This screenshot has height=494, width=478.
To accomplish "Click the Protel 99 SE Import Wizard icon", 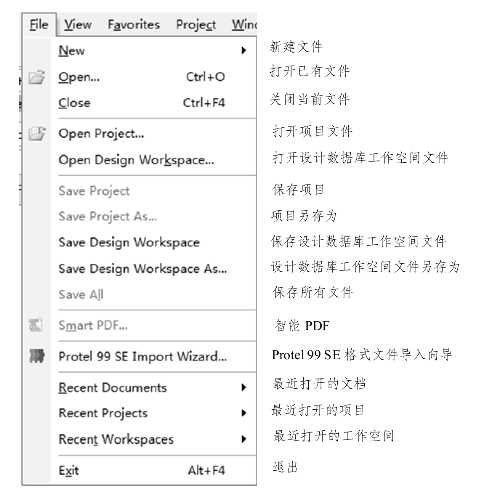I will 37,356.
